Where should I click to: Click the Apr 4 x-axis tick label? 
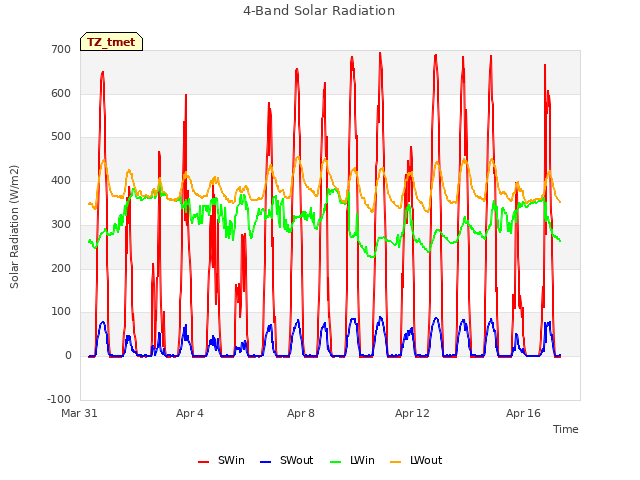coord(190,413)
